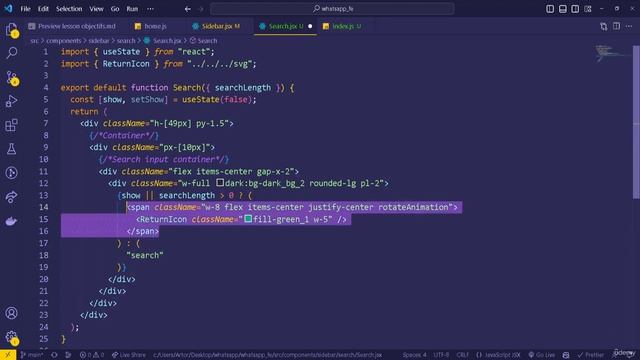Click the Prettier formatter status item
This screenshot has height=360, width=640.
click(590, 355)
